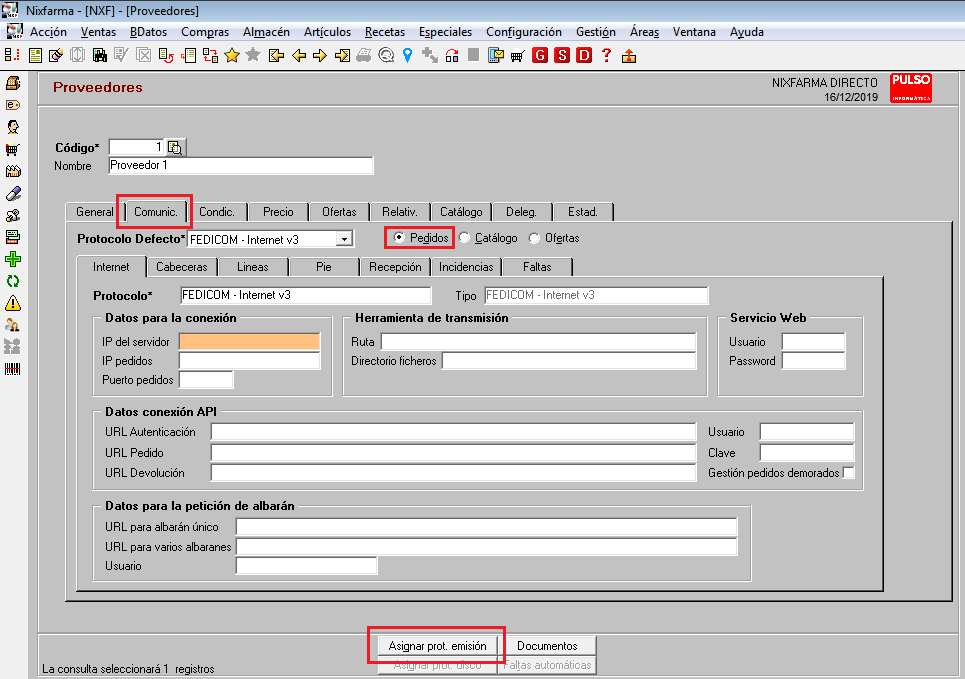Image resolution: width=965 pixels, height=679 pixels.
Task: Click the next record right arrow
Action: pyautogui.click(x=320, y=55)
